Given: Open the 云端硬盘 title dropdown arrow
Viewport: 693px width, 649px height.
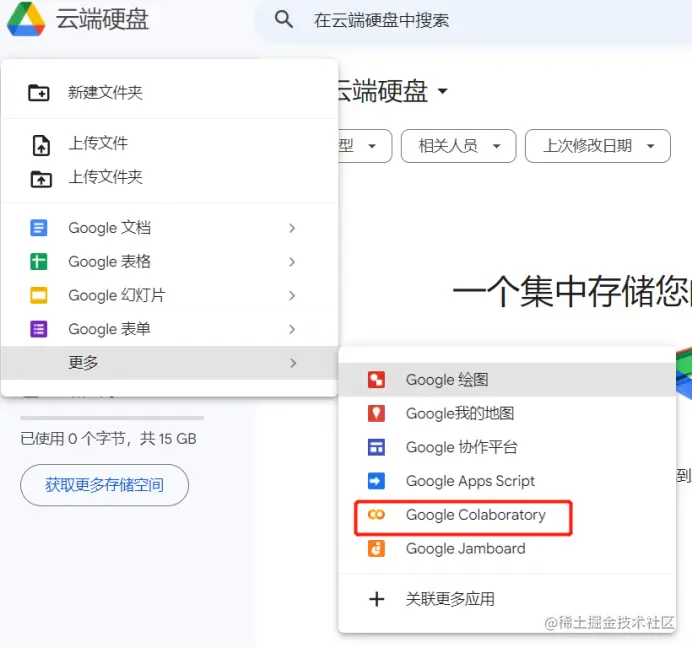Looking at the screenshot, I should click(442, 91).
